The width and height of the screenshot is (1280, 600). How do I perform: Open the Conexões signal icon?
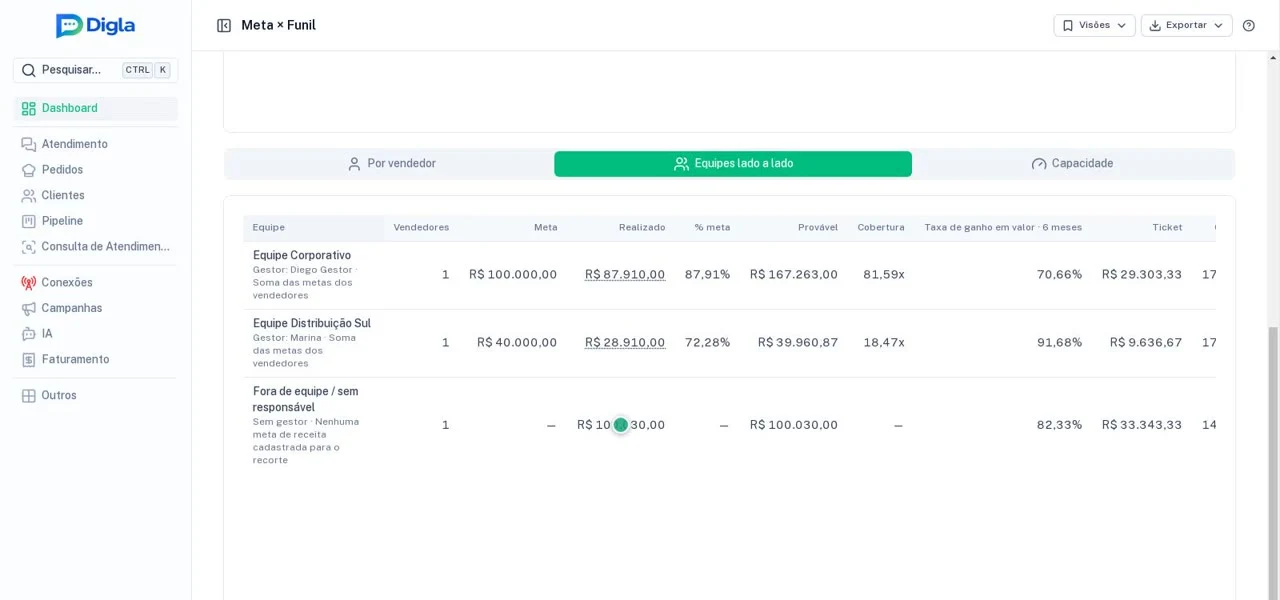[x=28, y=283]
